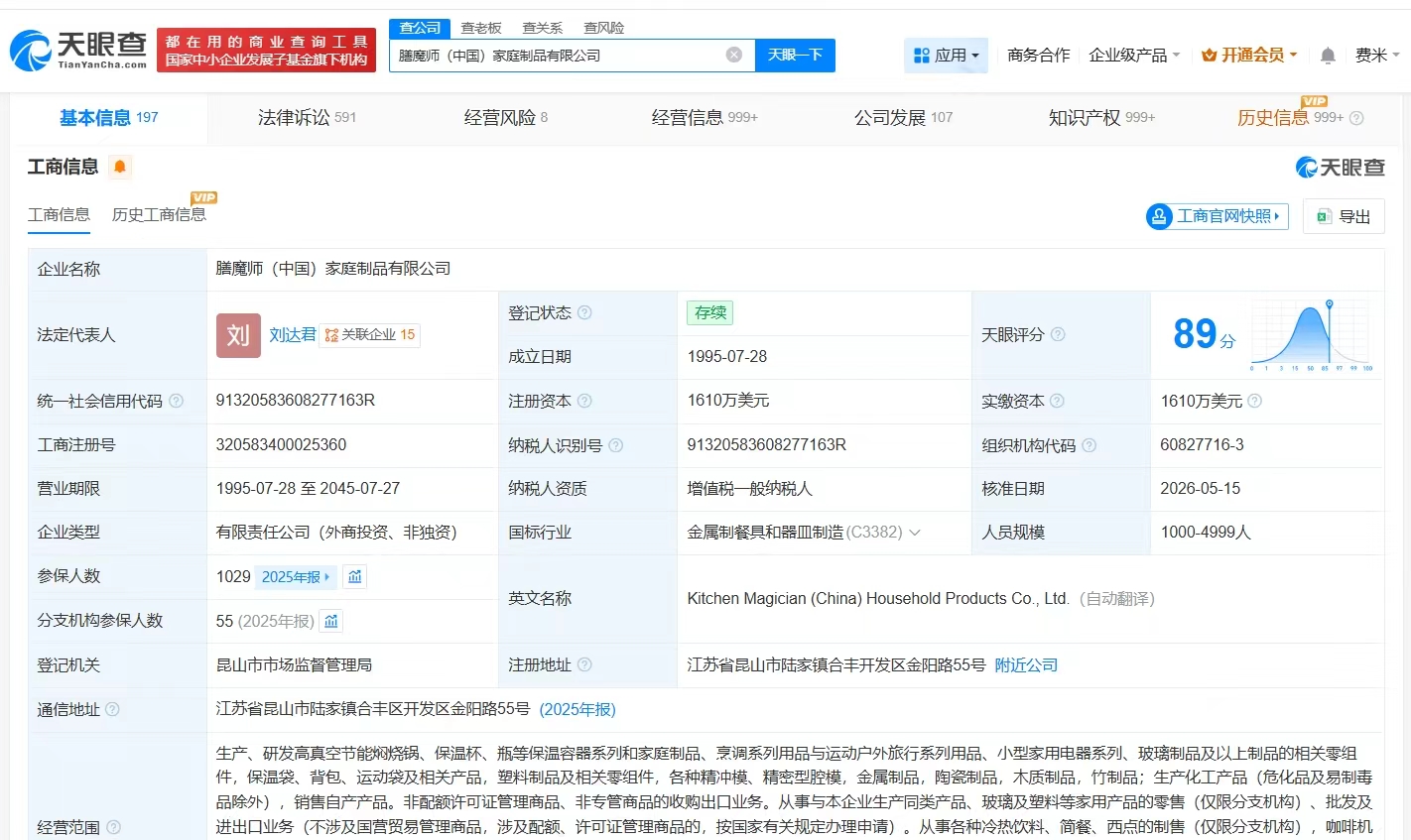Image resolution: width=1411 pixels, height=840 pixels.
Task: Expand the 2025年报 tag beside 1029
Action: click(296, 576)
